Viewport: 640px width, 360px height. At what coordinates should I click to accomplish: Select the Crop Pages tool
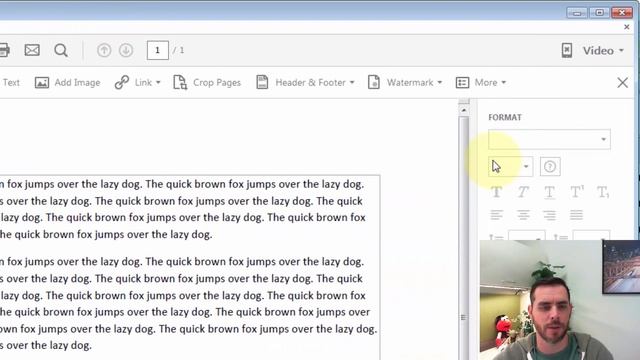pos(207,82)
